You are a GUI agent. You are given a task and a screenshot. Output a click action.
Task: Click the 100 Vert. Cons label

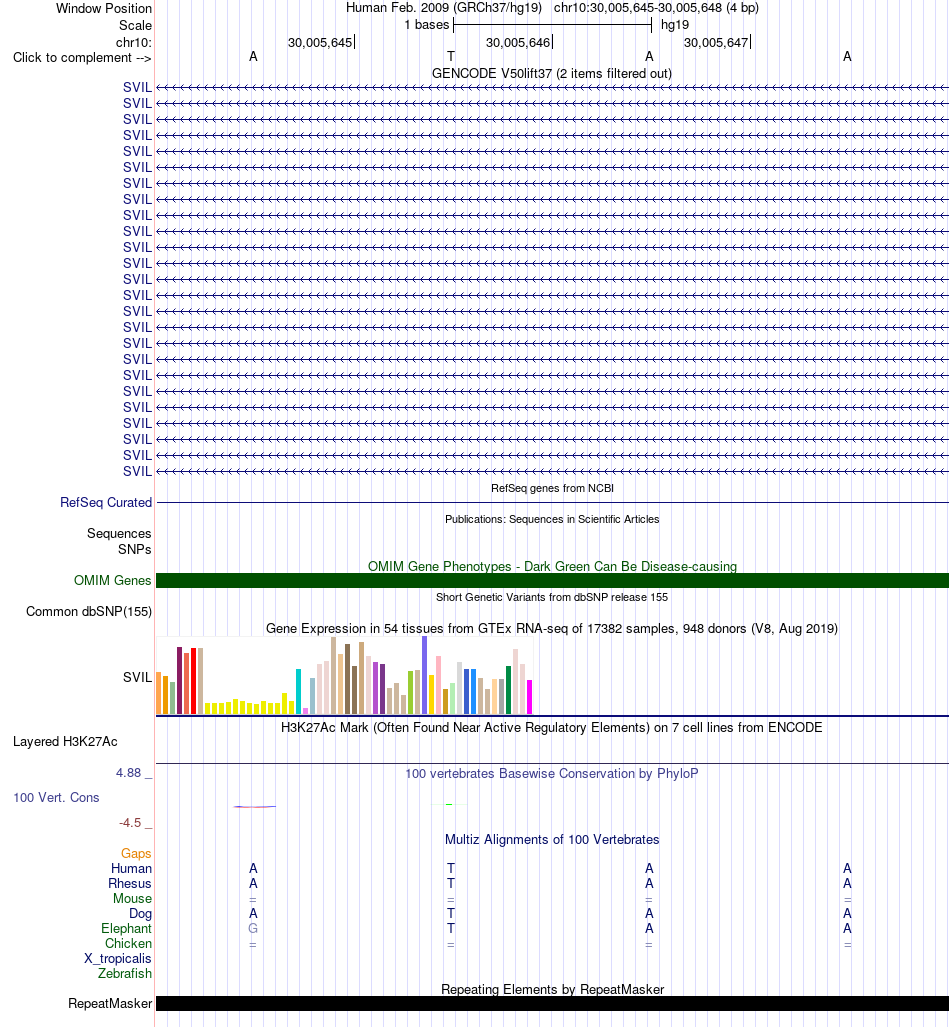point(56,798)
